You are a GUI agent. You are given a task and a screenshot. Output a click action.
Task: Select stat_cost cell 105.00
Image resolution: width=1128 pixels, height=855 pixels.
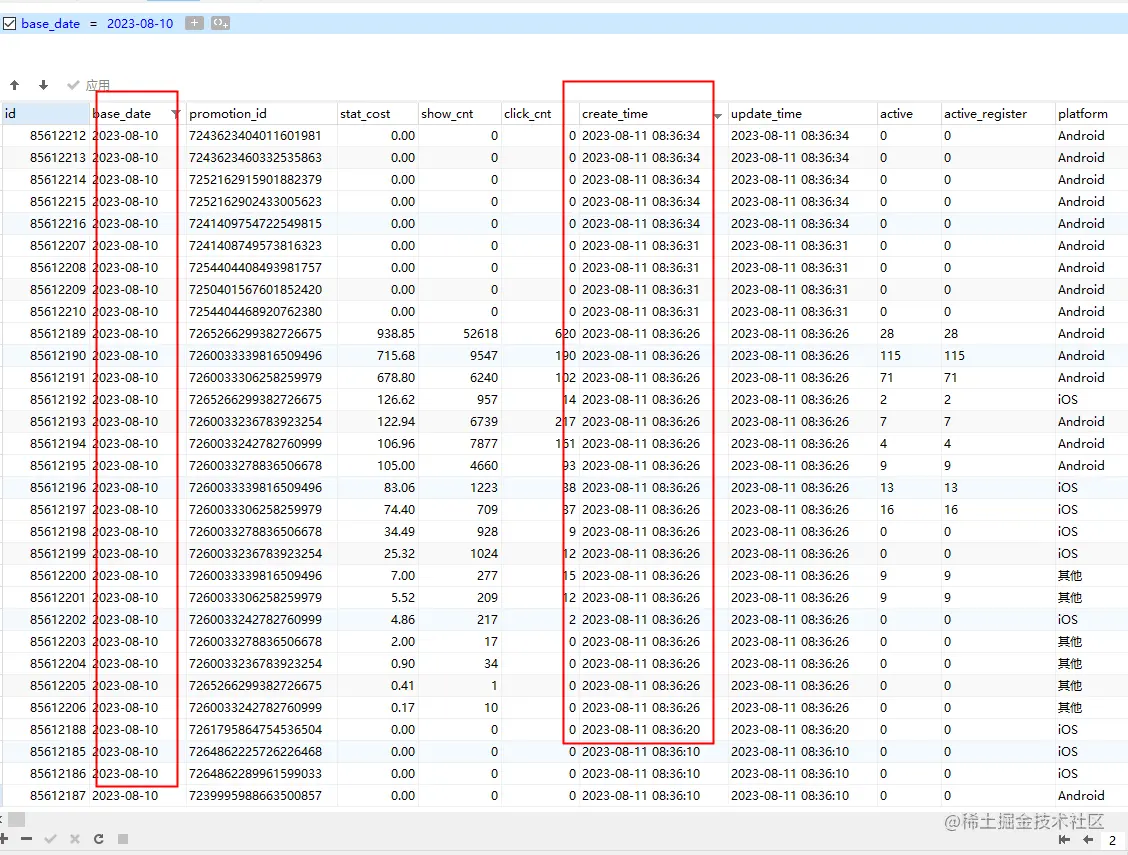click(x=378, y=465)
